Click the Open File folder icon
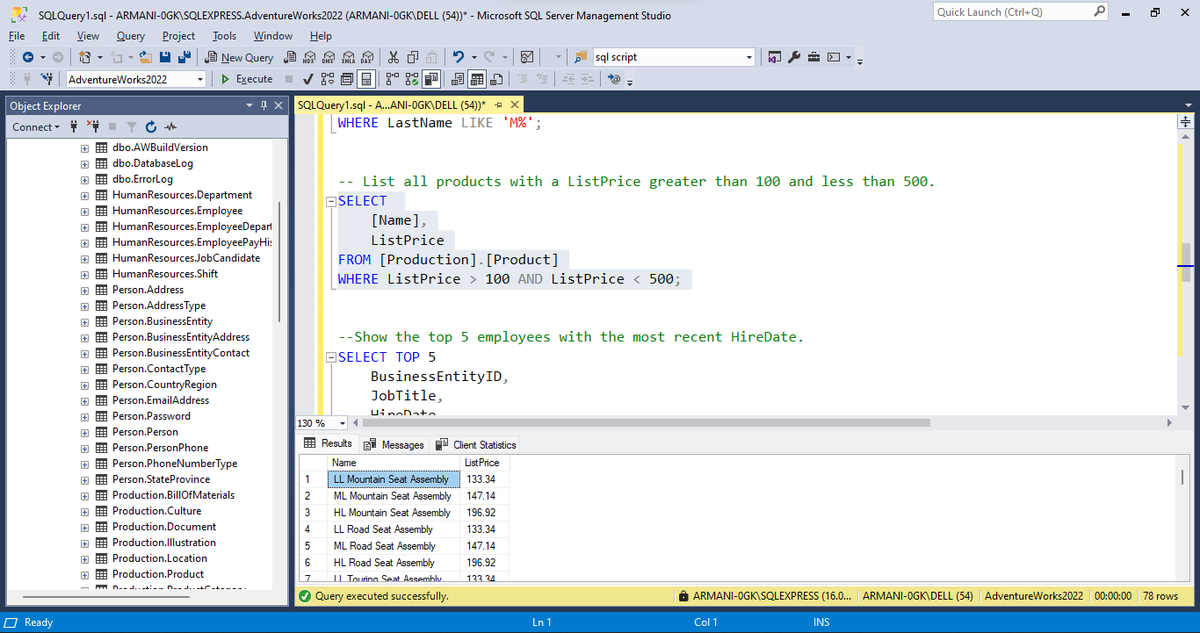1200x633 pixels. click(x=145, y=58)
